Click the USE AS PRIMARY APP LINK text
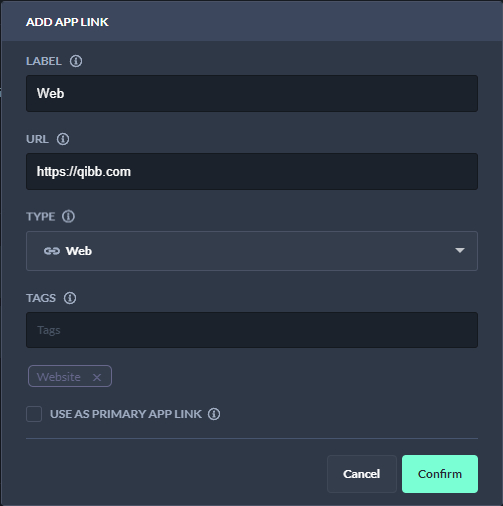This screenshot has width=503, height=506. [126, 414]
